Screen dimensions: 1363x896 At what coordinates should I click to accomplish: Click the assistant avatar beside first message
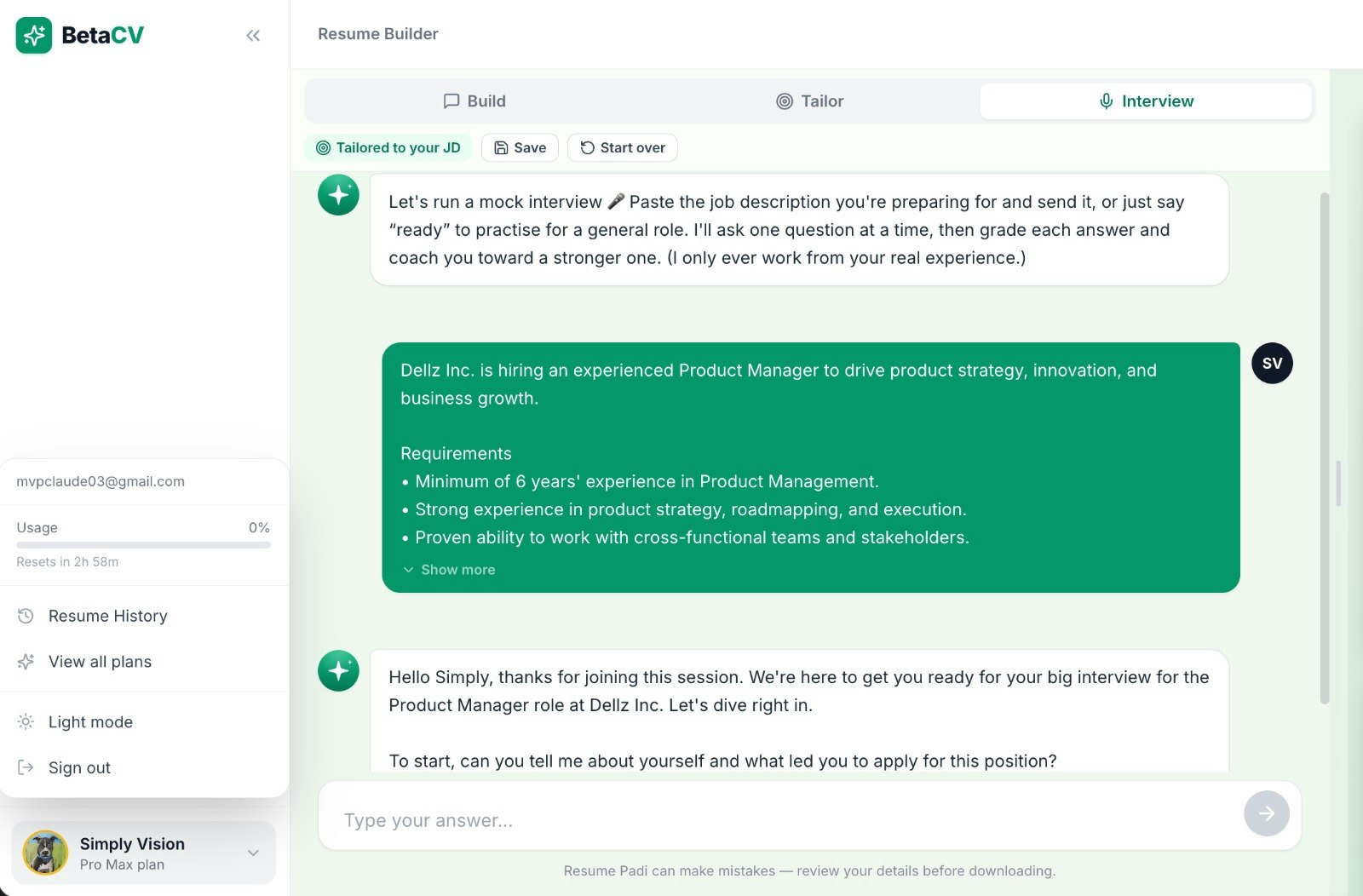coord(338,195)
